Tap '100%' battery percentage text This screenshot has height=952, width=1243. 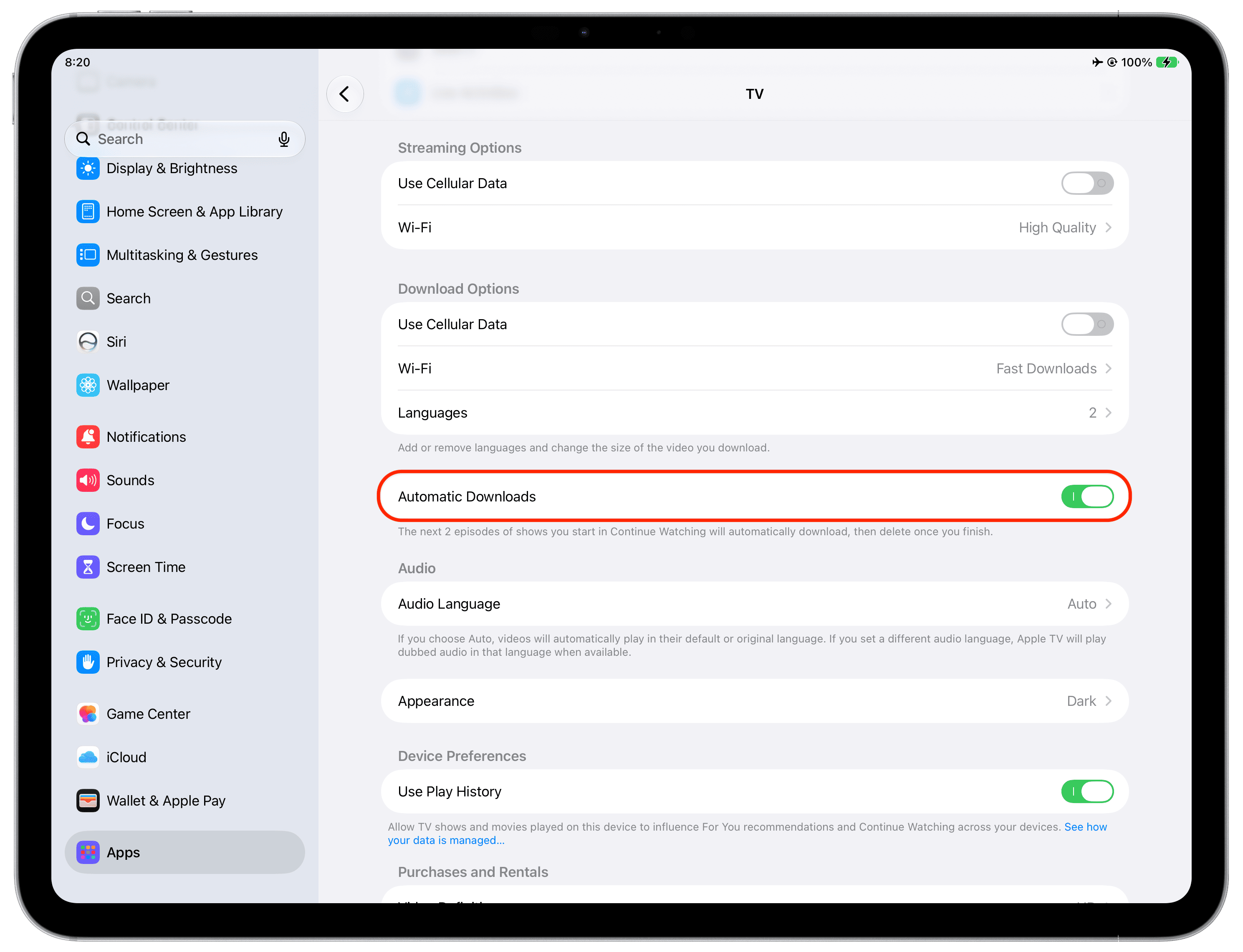[x=1137, y=62]
